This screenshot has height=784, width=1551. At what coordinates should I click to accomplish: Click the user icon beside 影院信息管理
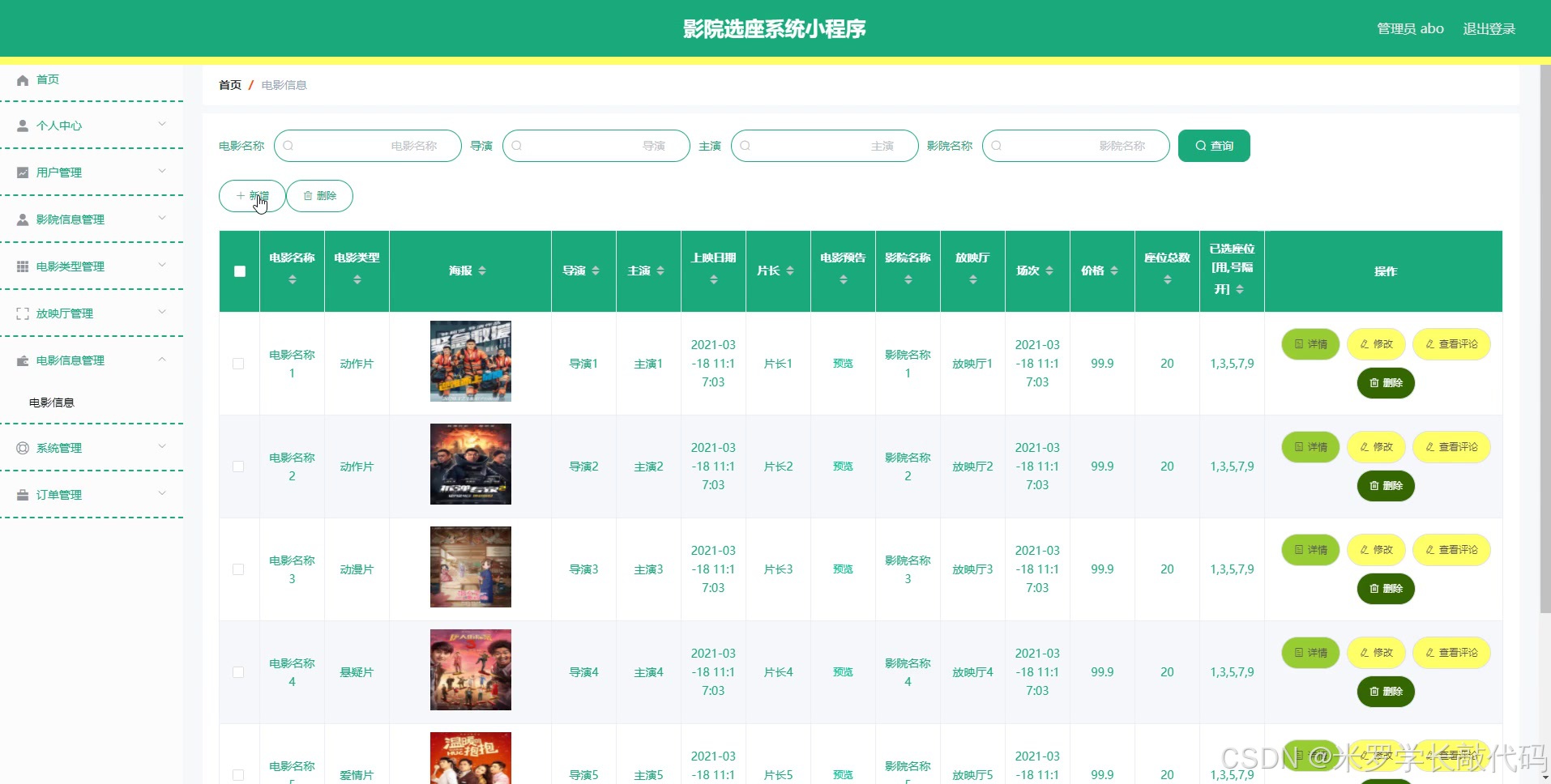[x=23, y=219]
